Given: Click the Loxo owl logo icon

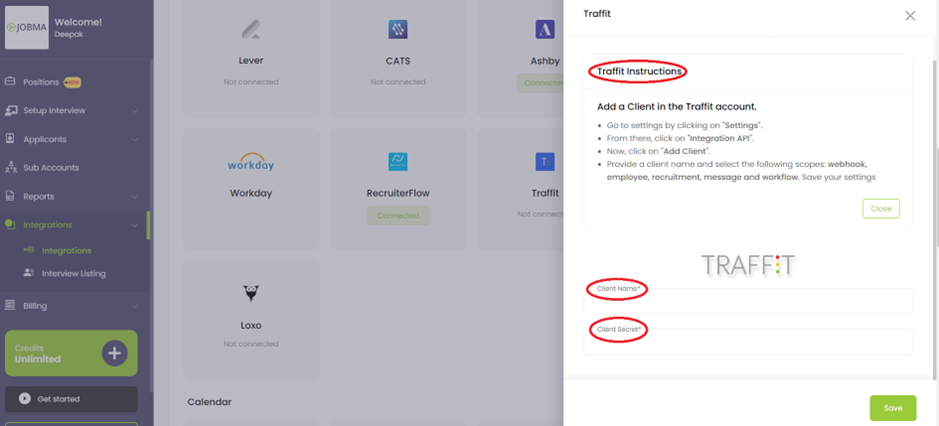Looking at the screenshot, I should point(251,294).
